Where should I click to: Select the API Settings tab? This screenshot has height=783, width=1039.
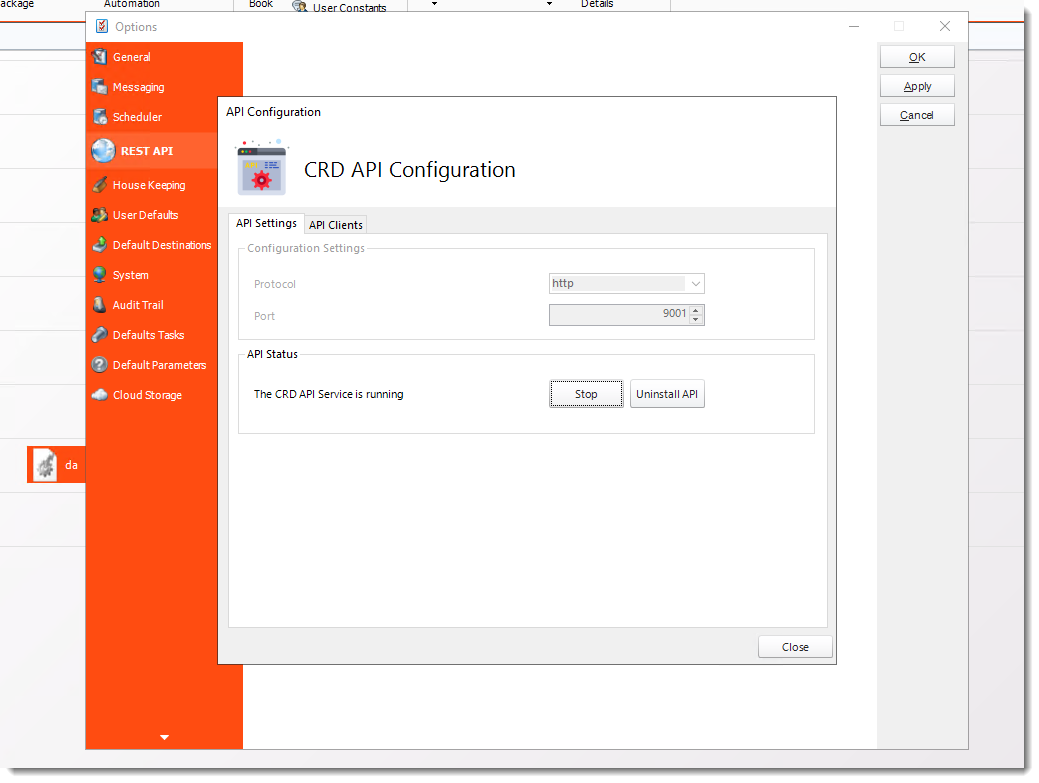[x=265, y=223]
